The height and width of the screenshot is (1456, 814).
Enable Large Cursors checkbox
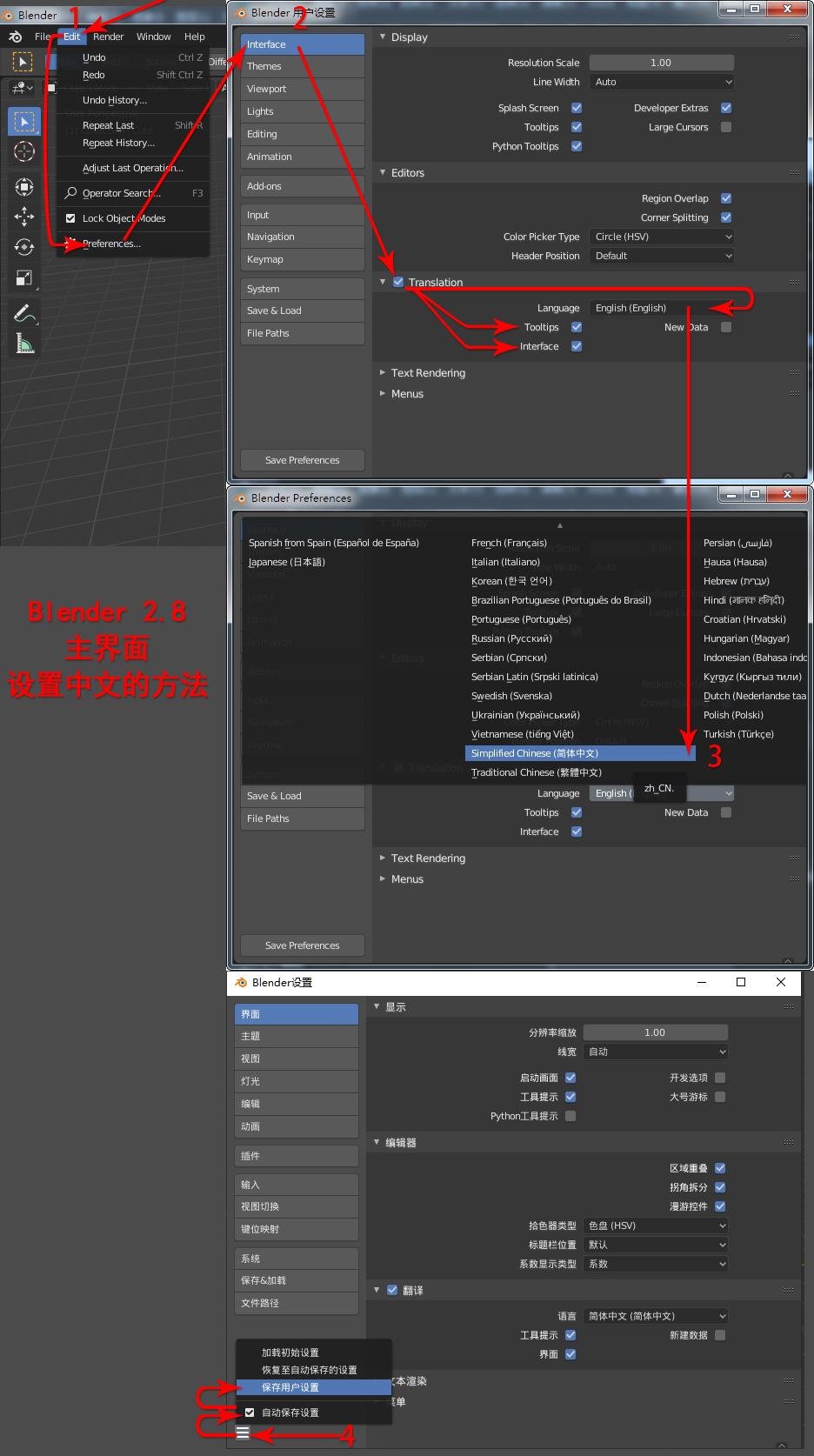726,127
